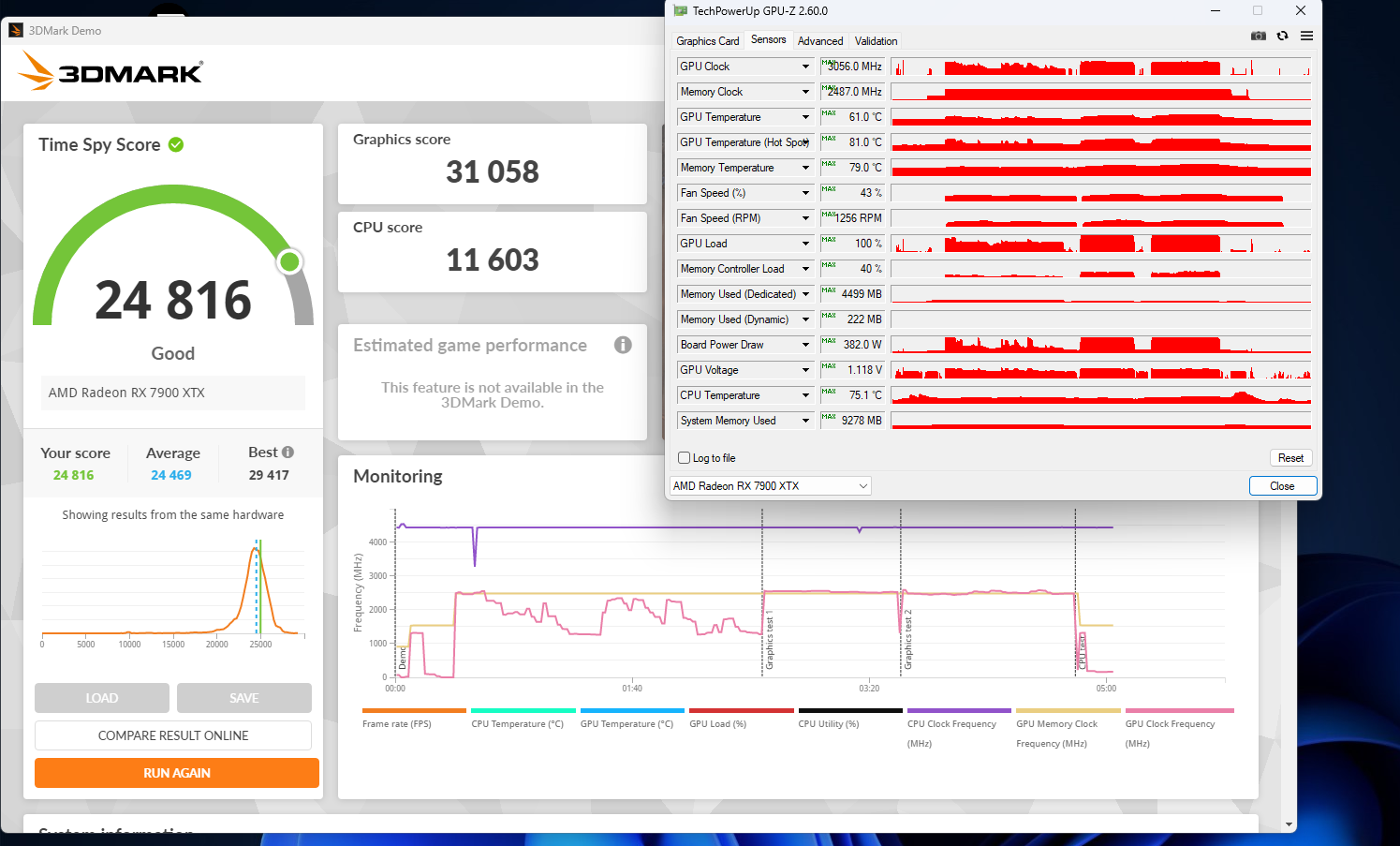Click the 3DMark scrollbar down arrow

coord(1289,824)
